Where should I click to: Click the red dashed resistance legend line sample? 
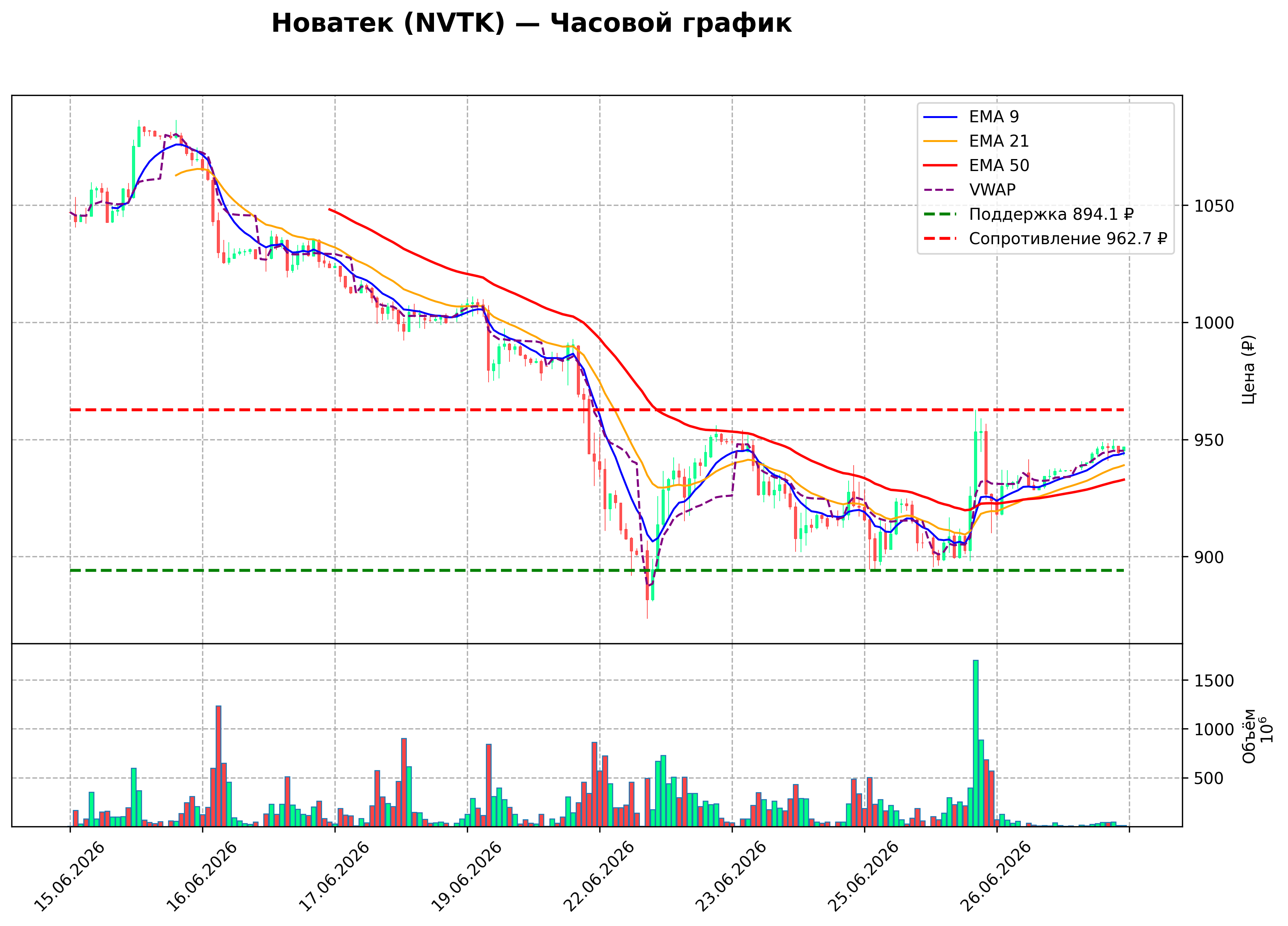940,239
